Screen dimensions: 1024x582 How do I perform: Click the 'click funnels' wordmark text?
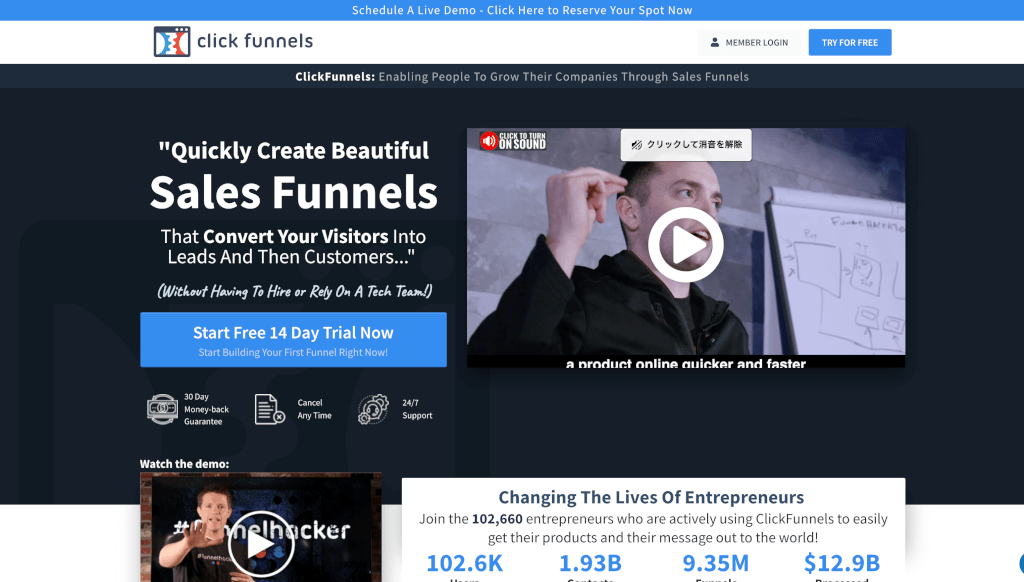[x=255, y=41]
